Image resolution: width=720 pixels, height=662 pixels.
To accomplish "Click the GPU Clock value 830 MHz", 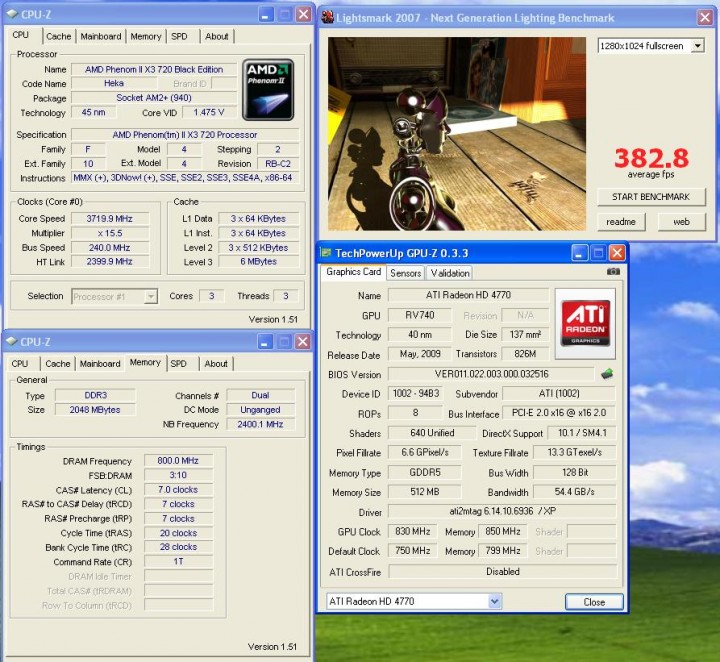I will (x=412, y=532).
